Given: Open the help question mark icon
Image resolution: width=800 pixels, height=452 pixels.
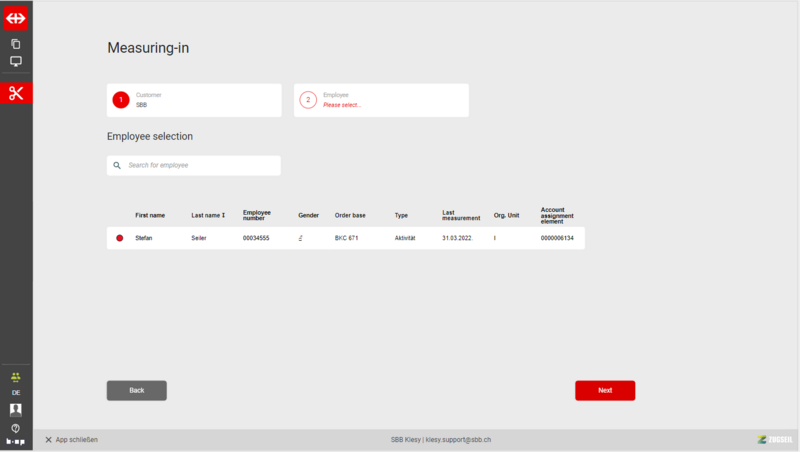Looking at the screenshot, I should tap(16, 427).
